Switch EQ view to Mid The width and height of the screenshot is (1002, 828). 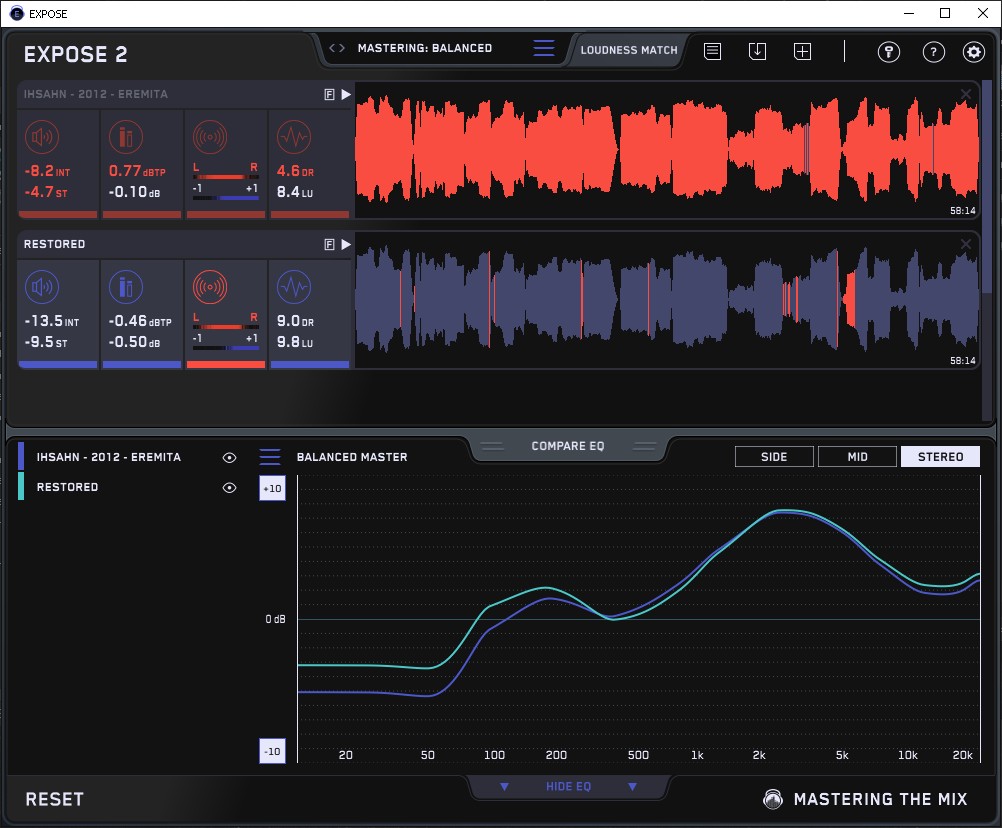(857, 457)
